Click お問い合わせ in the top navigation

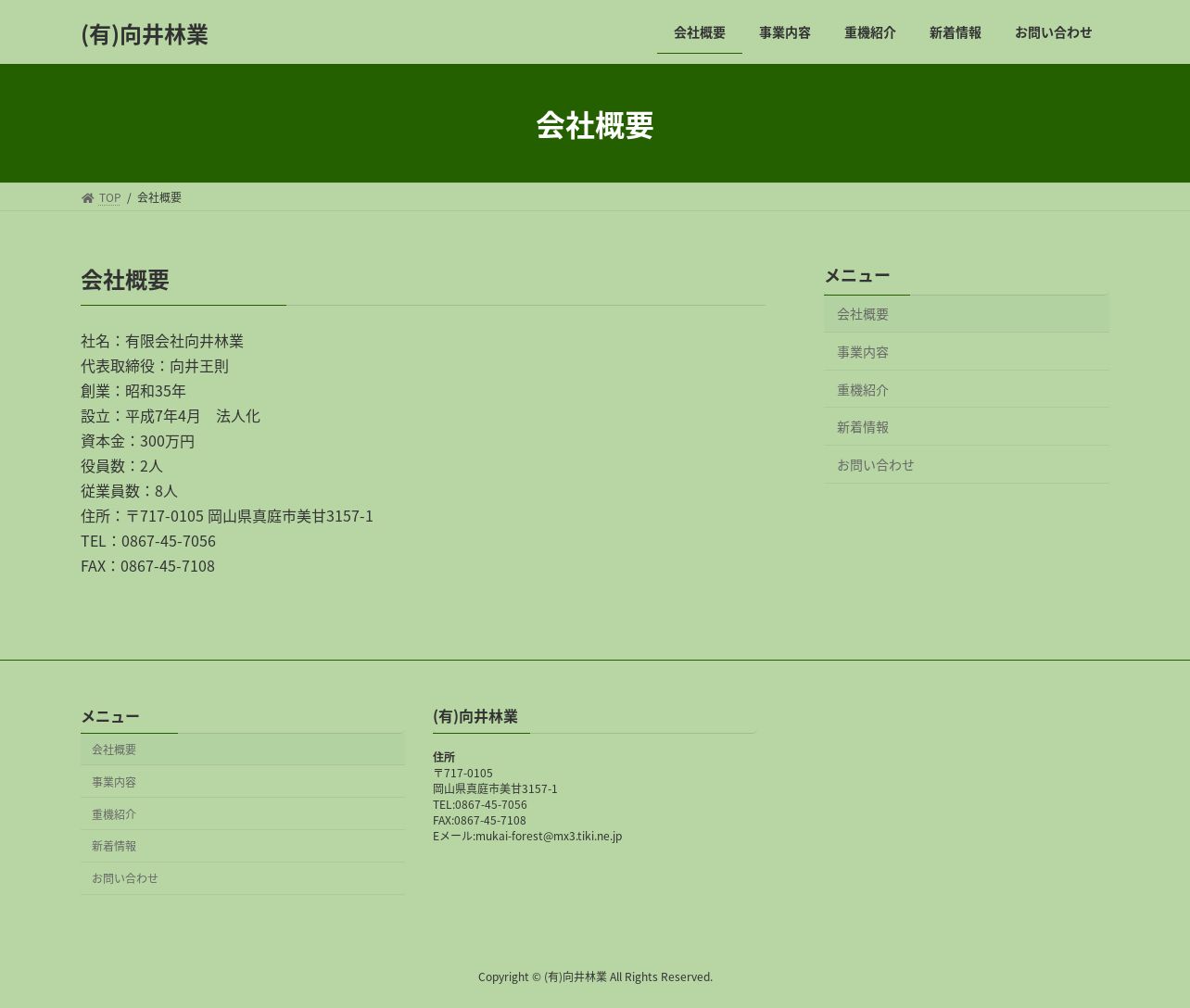tap(1054, 32)
